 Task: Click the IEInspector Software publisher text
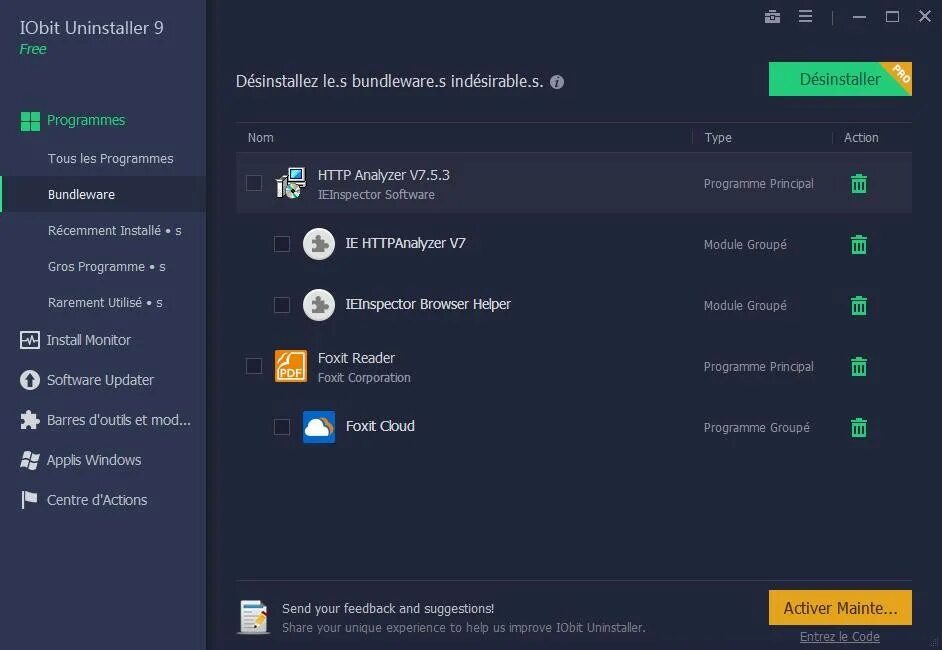coord(376,195)
